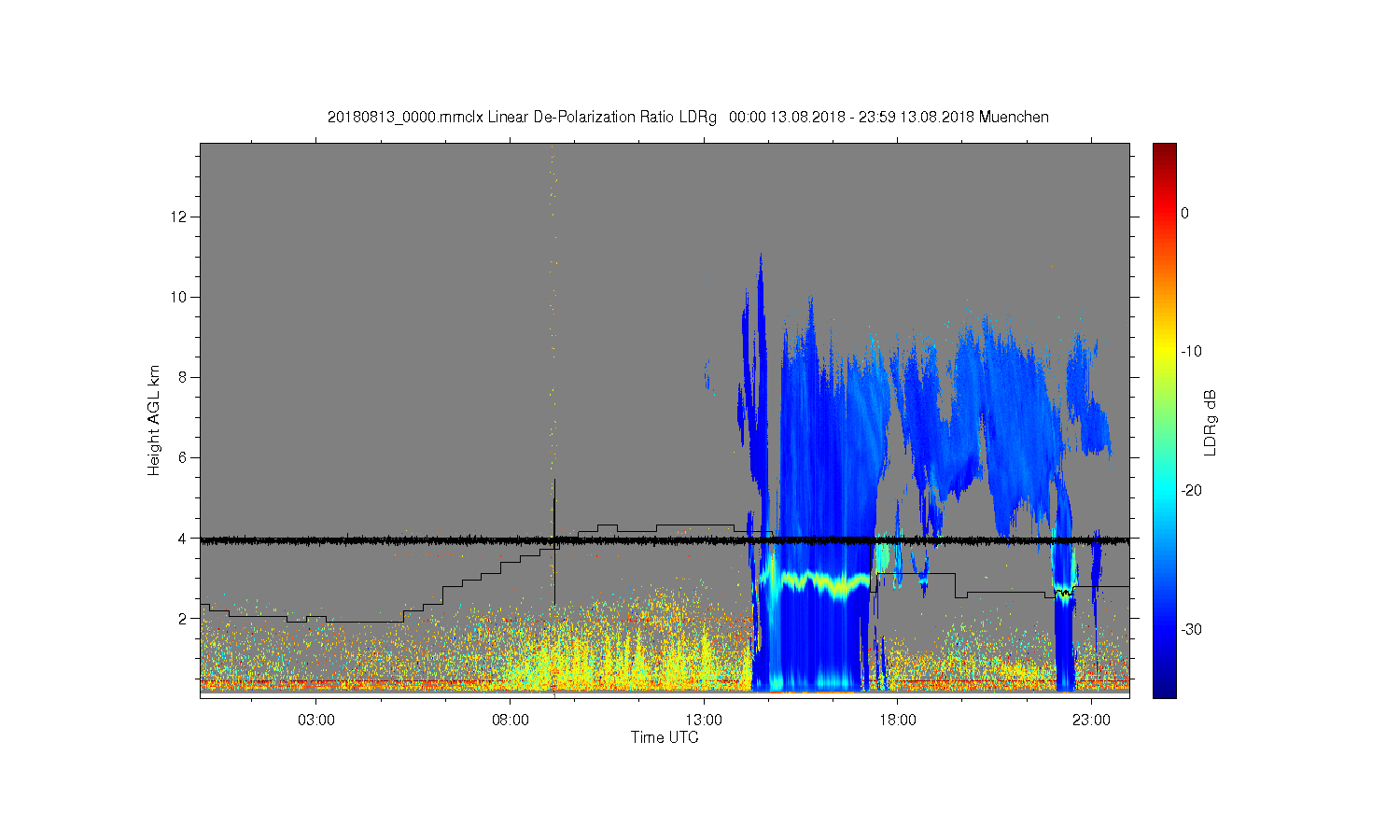Image resolution: width=1400 pixels, height=840 pixels.
Task: Click the colorbar value 0
Action: click(1184, 213)
